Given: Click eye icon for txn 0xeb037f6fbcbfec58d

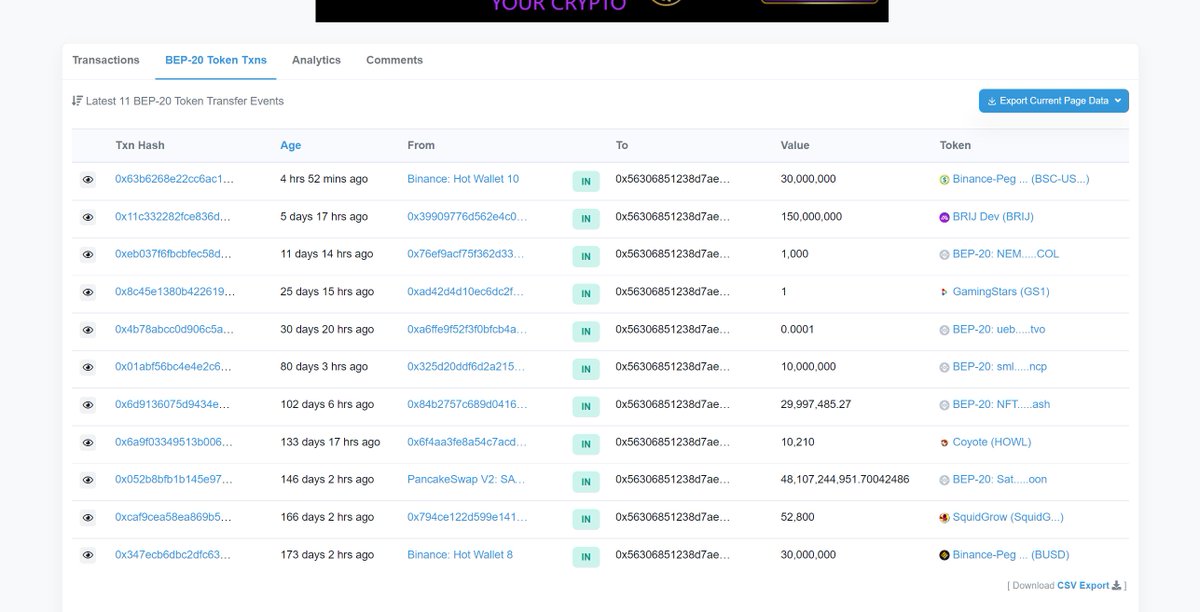Looking at the screenshot, I should (x=88, y=255).
